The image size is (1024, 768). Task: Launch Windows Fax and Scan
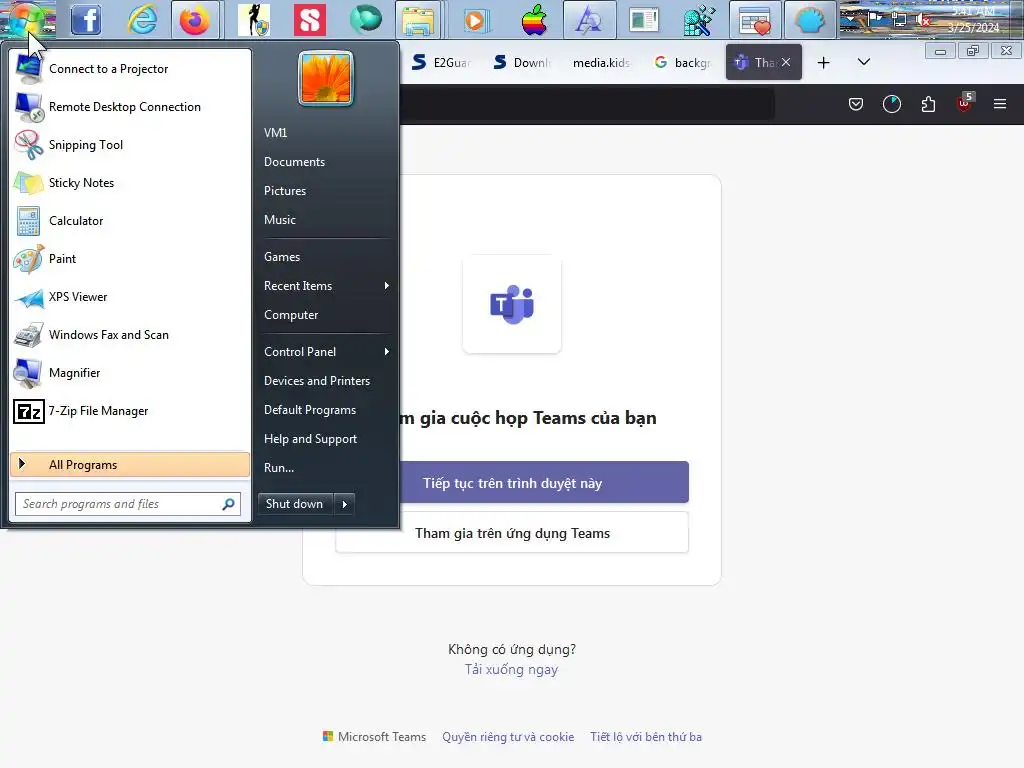[130, 334]
